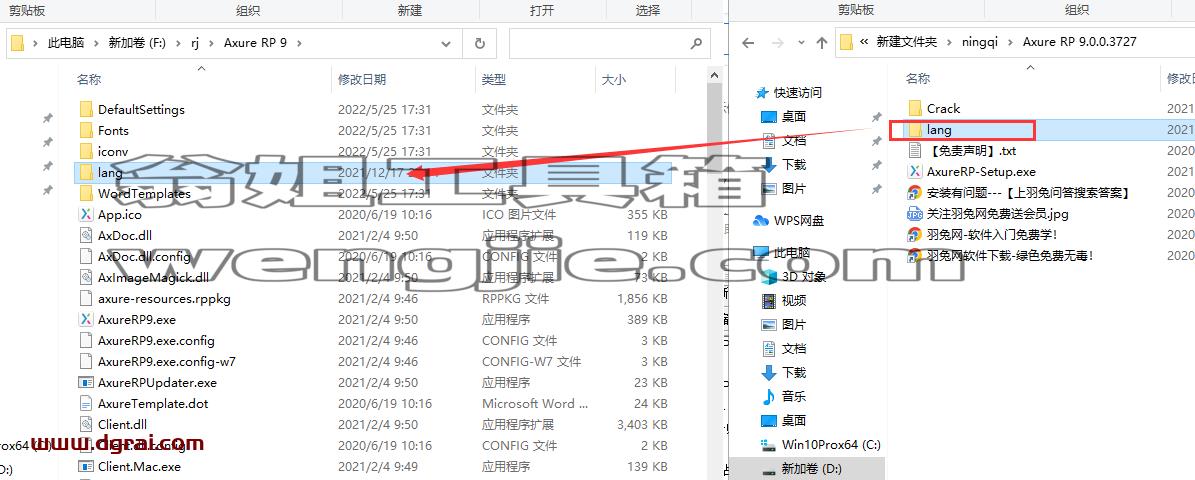The width and height of the screenshot is (1195, 480).
Task: Sort by 类型 column in left window
Action: pos(493,79)
